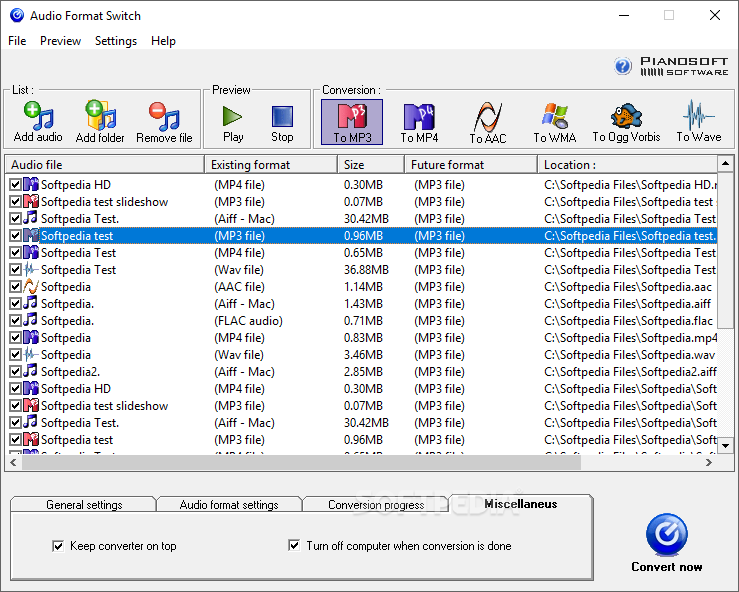Select To AAC conversion

pyautogui.click(x=488, y=122)
